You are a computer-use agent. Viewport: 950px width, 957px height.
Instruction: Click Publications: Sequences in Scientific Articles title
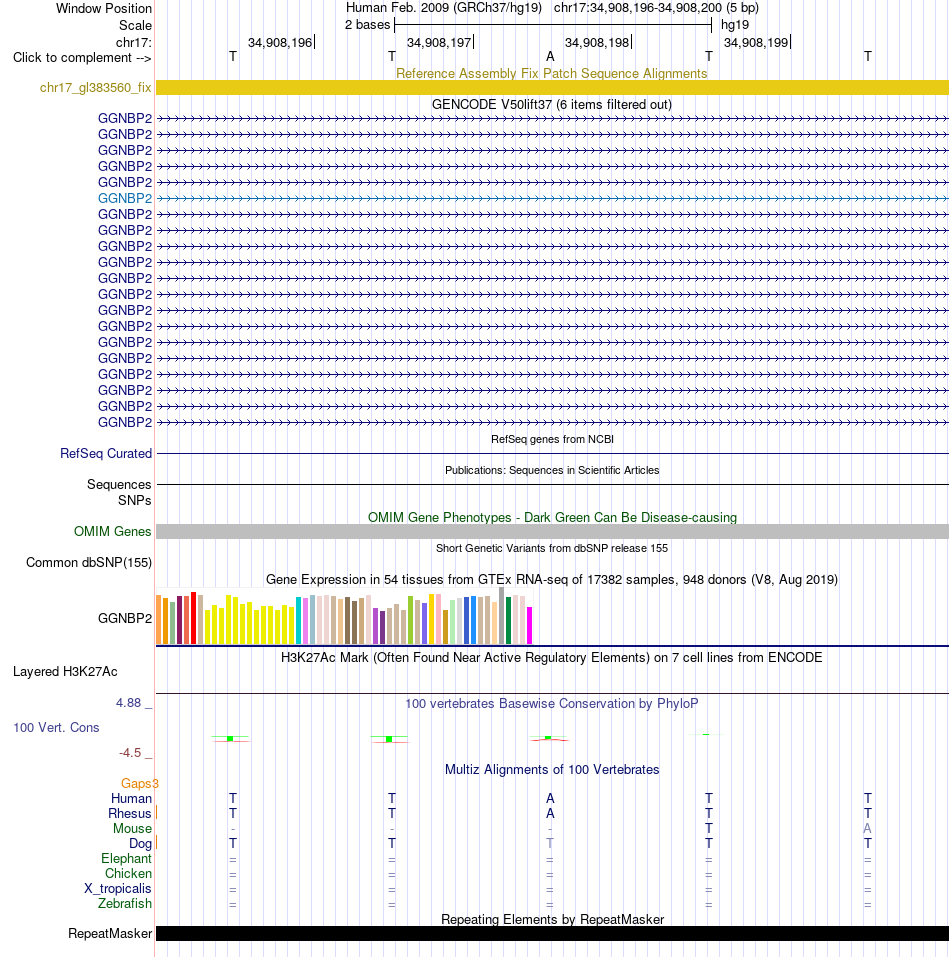[x=552, y=471]
